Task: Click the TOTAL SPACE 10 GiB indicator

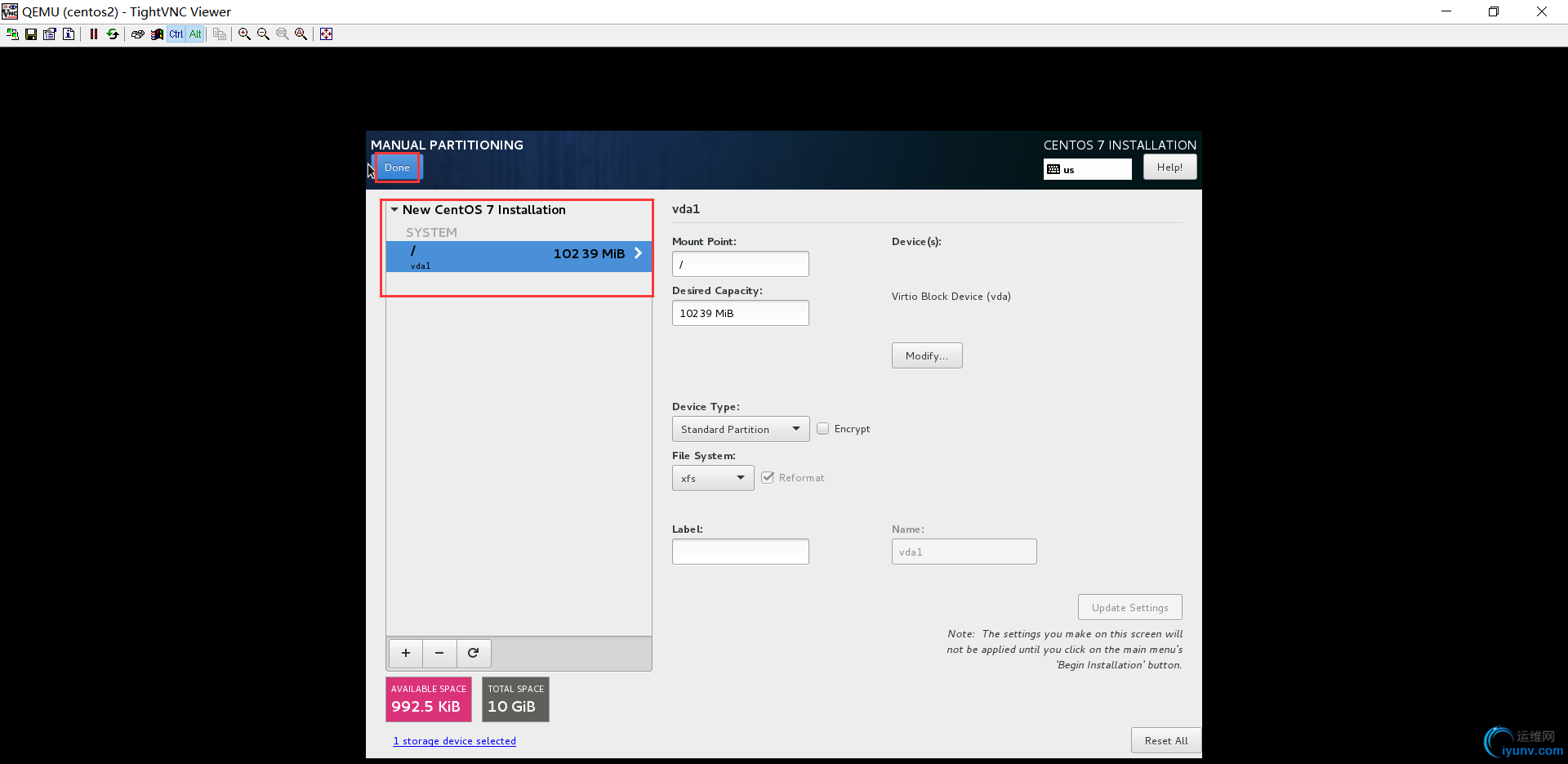Action: point(515,699)
